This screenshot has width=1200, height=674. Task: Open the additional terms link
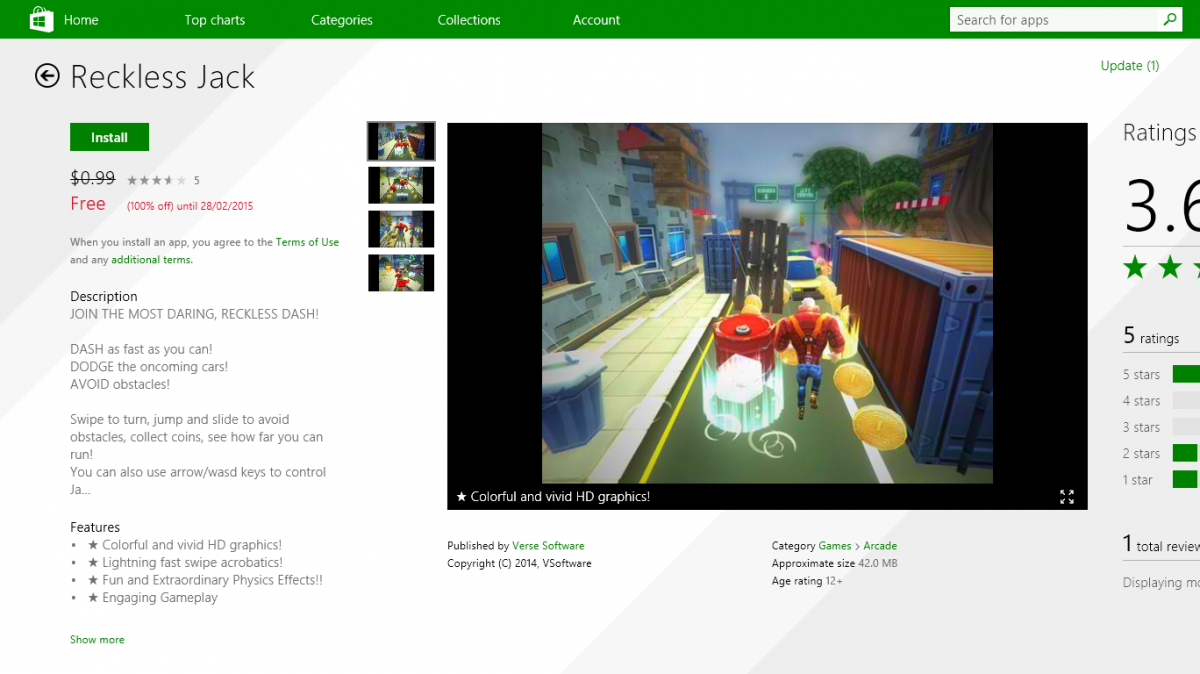[152, 260]
